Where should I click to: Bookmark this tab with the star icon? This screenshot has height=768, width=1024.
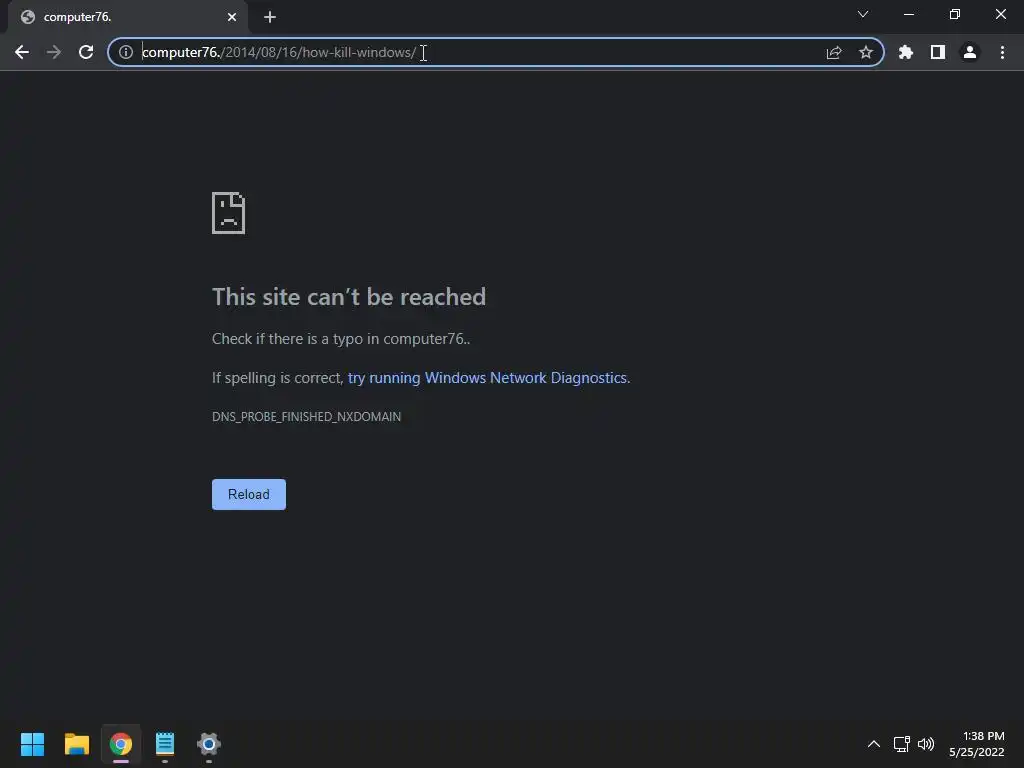pyautogui.click(x=866, y=52)
